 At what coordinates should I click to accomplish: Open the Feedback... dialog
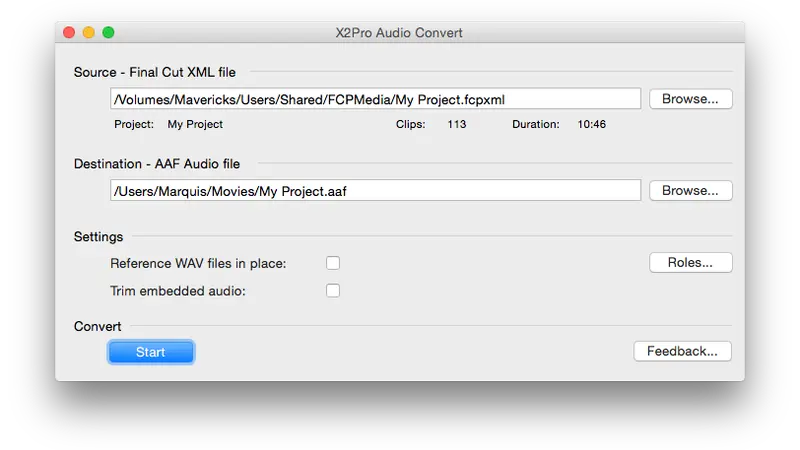[682, 351]
